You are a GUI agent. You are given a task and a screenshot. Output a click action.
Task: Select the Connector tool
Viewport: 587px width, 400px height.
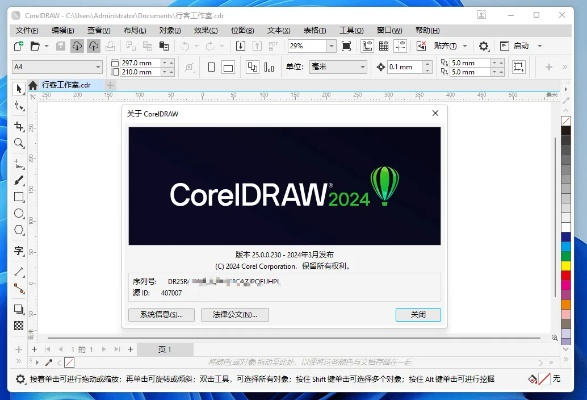coord(19,288)
